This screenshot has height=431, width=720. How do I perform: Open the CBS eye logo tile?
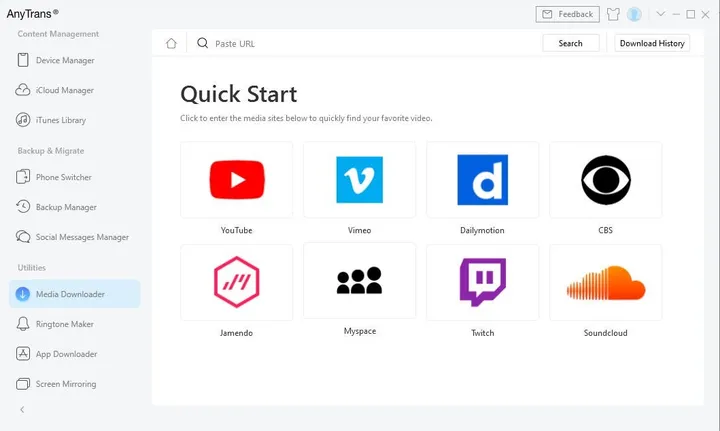(x=606, y=179)
